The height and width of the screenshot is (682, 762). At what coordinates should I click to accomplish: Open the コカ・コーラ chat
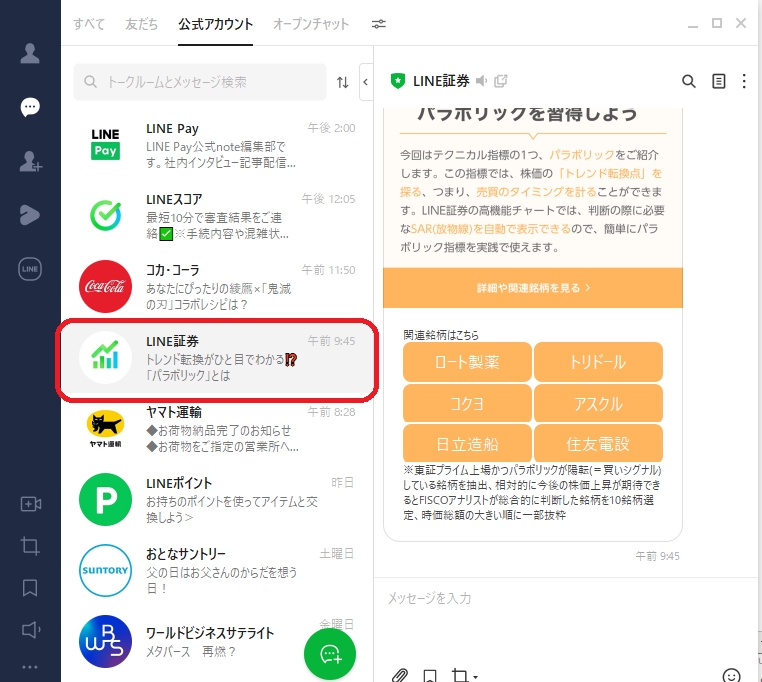[217, 287]
